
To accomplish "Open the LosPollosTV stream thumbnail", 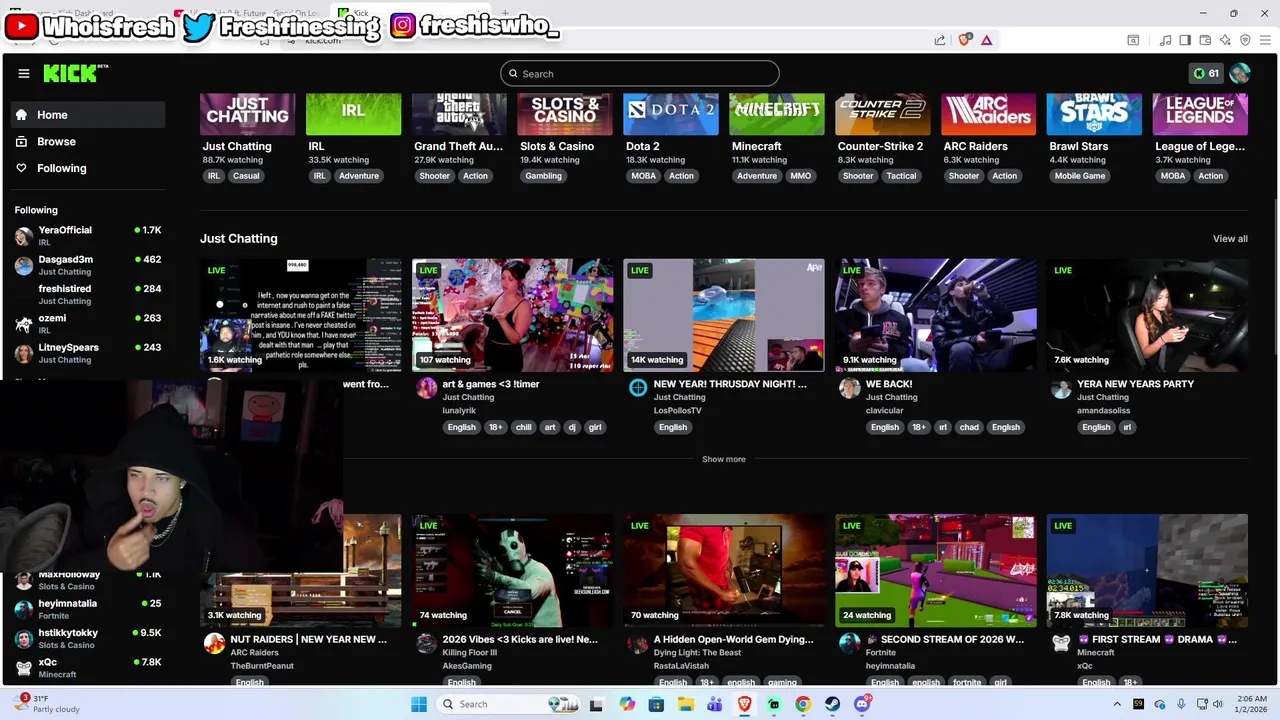I will (724, 315).
